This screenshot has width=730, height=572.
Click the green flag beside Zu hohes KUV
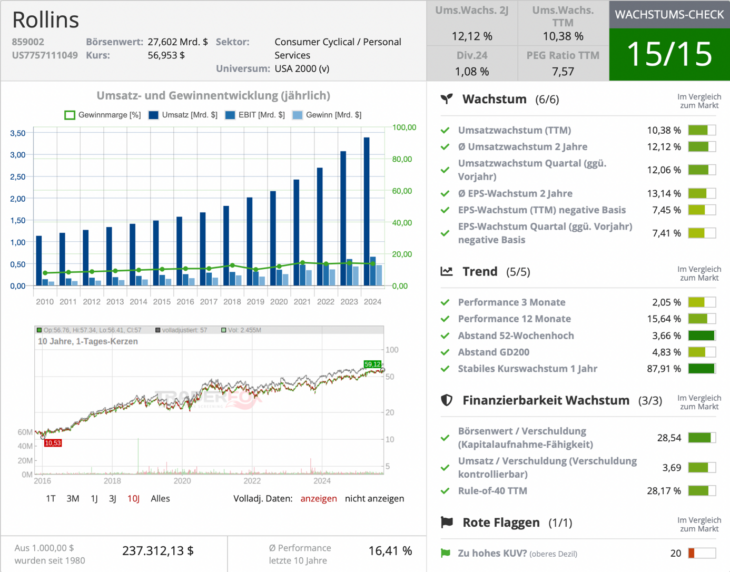coord(446,553)
